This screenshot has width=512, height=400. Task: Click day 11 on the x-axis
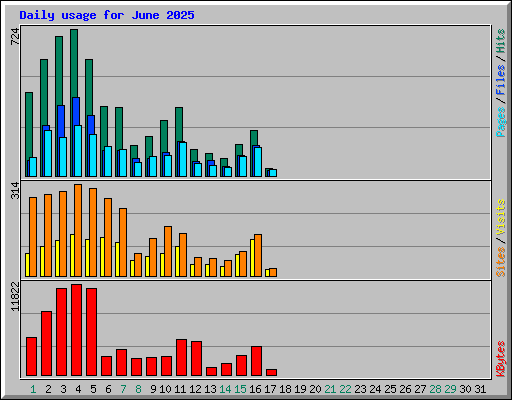pos(180,389)
